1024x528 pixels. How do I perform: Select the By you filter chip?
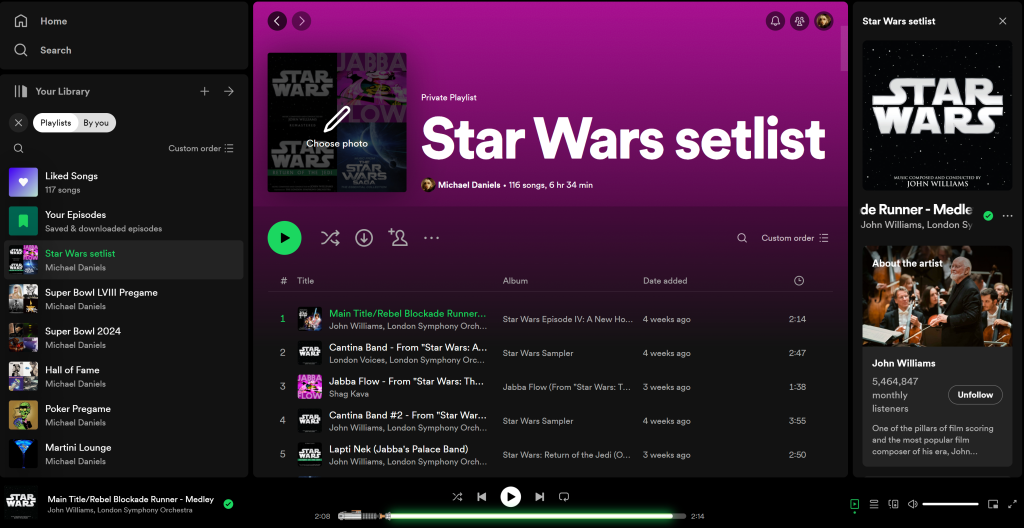point(96,123)
